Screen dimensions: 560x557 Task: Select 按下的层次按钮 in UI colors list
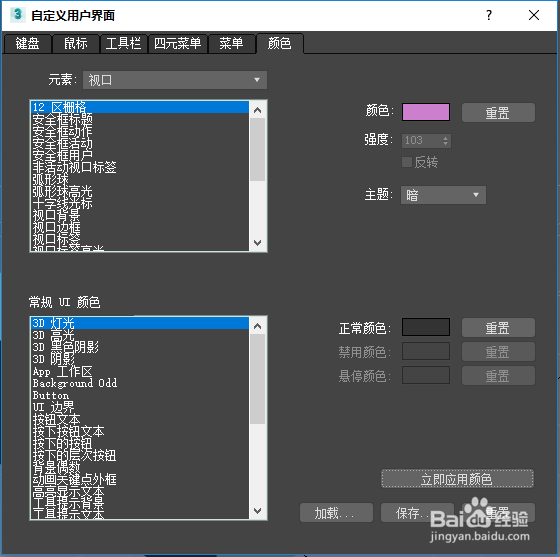click(x=140, y=455)
